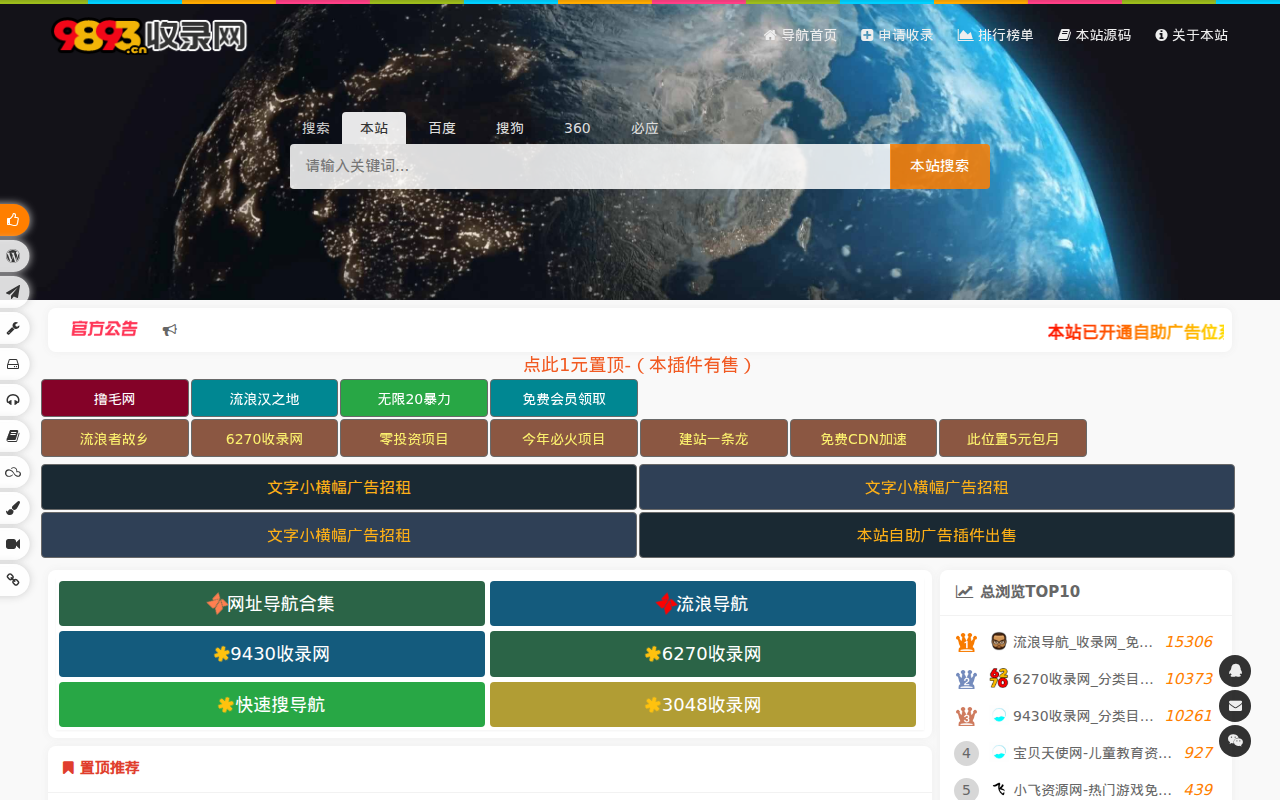
Task: Click the 9893 收录网 site logo
Action: (x=150, y=36)
